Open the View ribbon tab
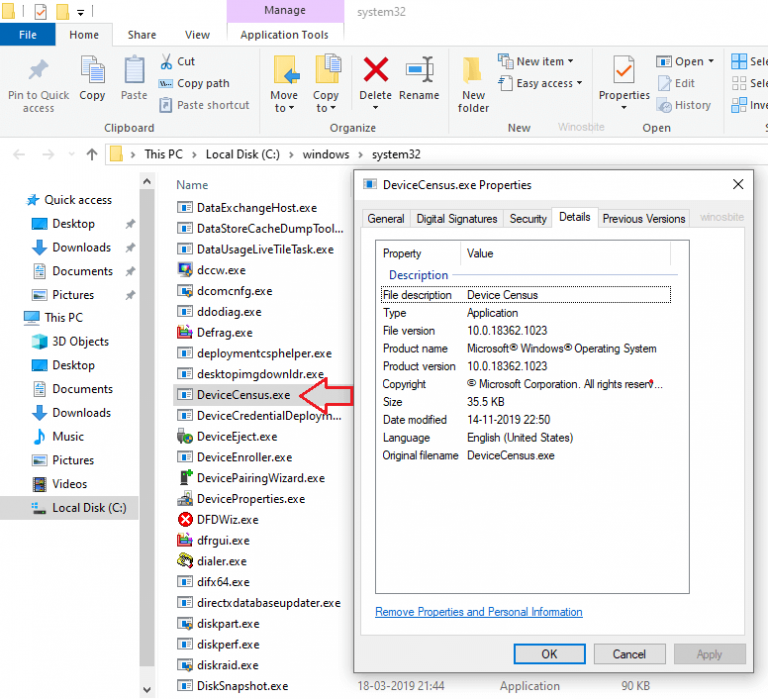768x699 pixels. (x=197, y=35)
